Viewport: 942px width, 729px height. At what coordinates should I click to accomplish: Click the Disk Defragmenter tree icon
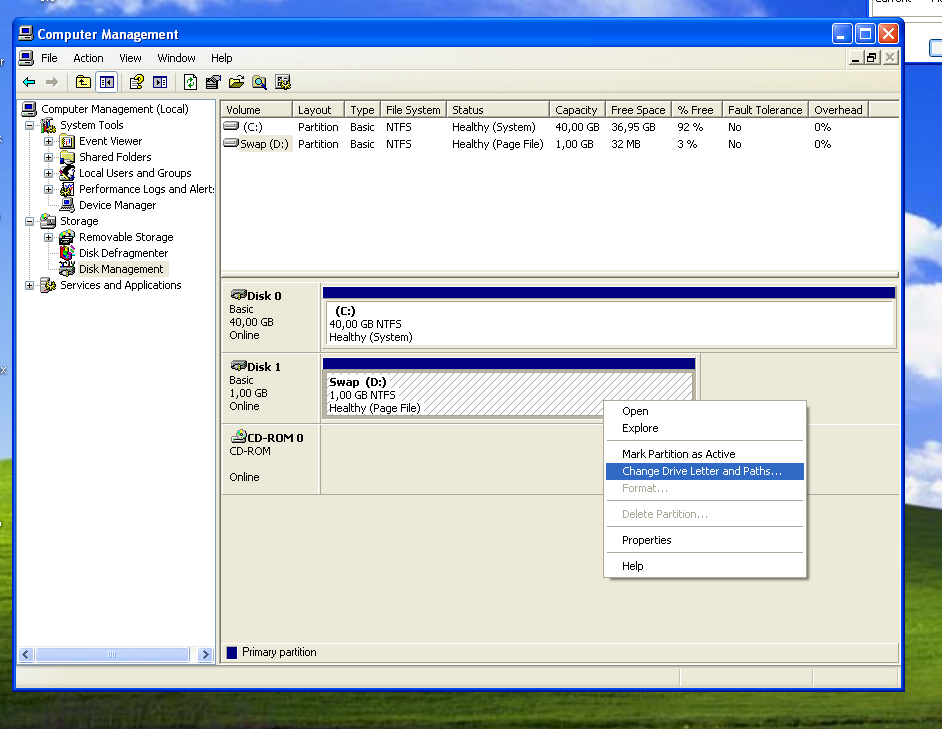tap(67, 253)
